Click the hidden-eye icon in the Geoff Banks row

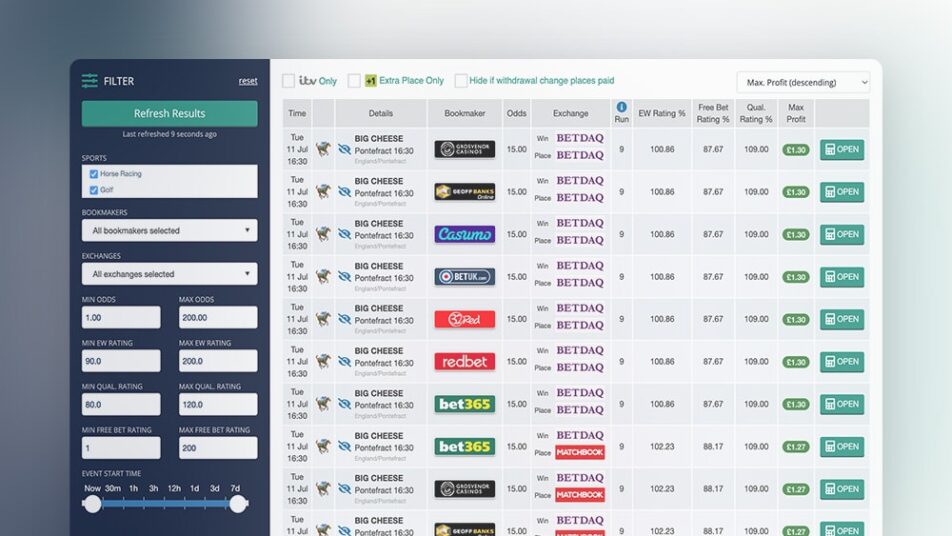(344, 192)
